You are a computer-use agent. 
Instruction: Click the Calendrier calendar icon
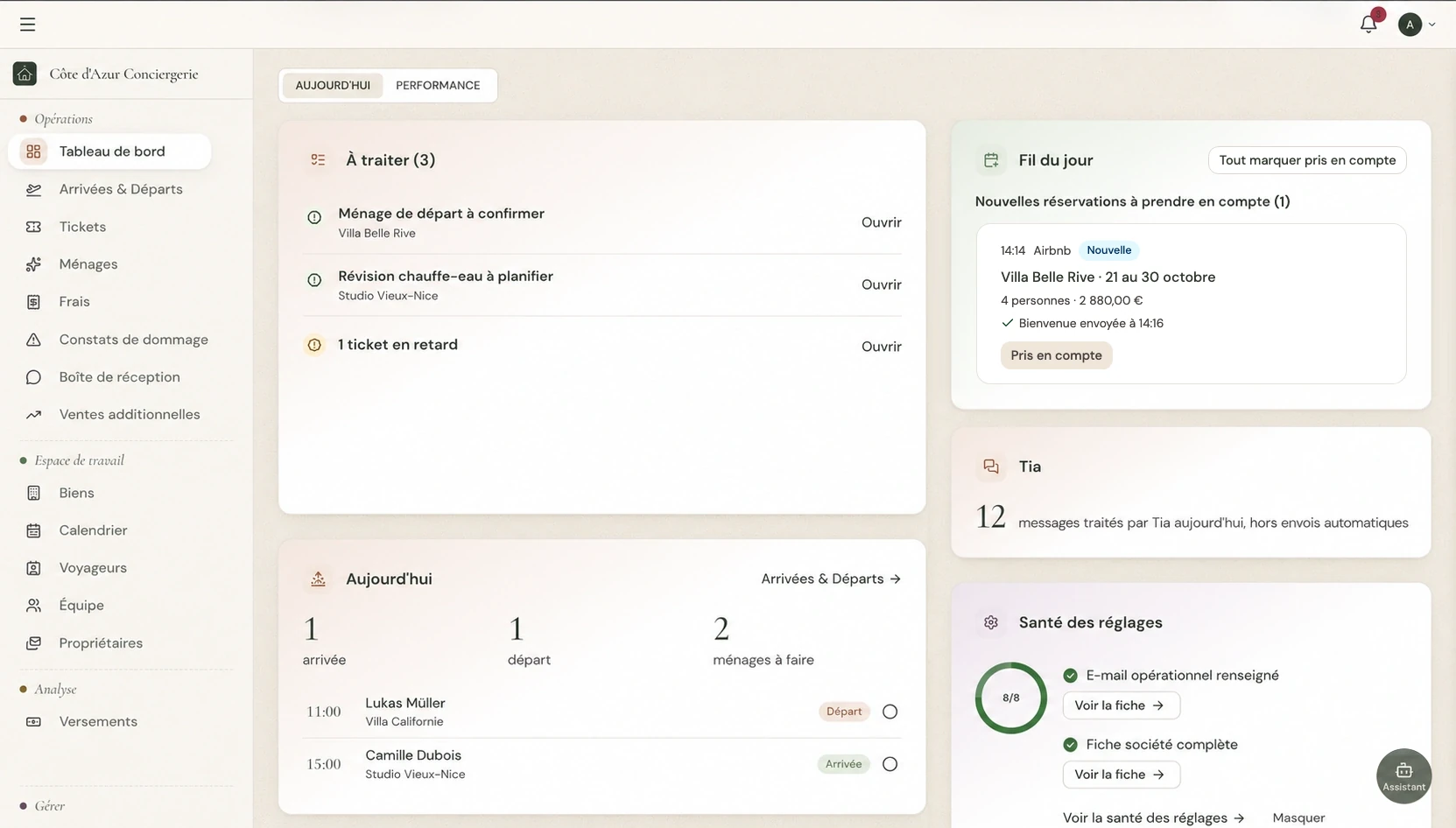coord(33,530)
